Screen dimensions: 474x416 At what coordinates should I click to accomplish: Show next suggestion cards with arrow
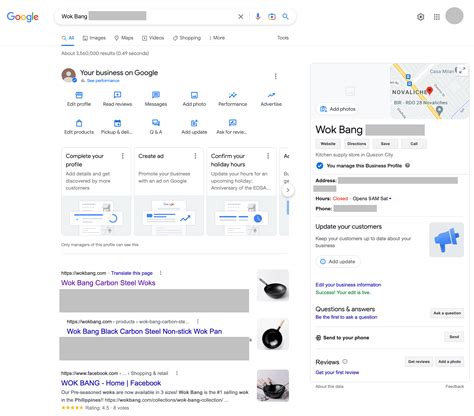(x=288, y=190)
